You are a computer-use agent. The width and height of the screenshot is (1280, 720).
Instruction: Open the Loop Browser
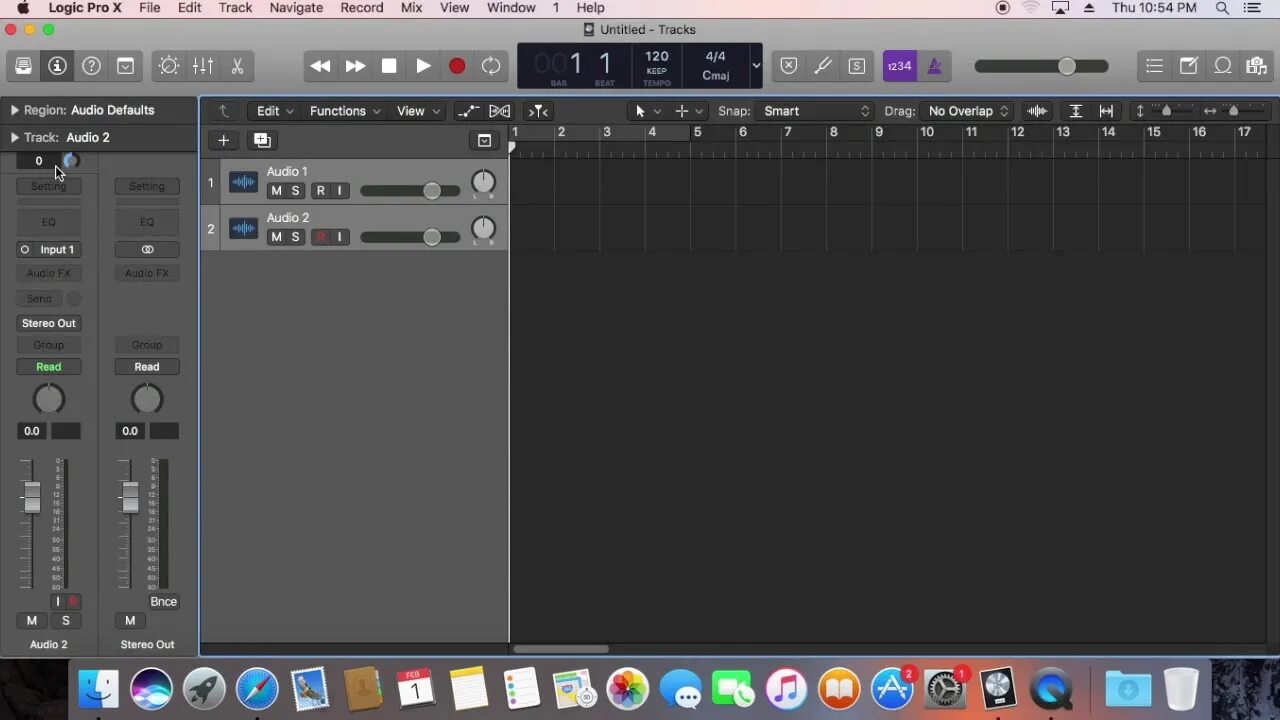1223,66
